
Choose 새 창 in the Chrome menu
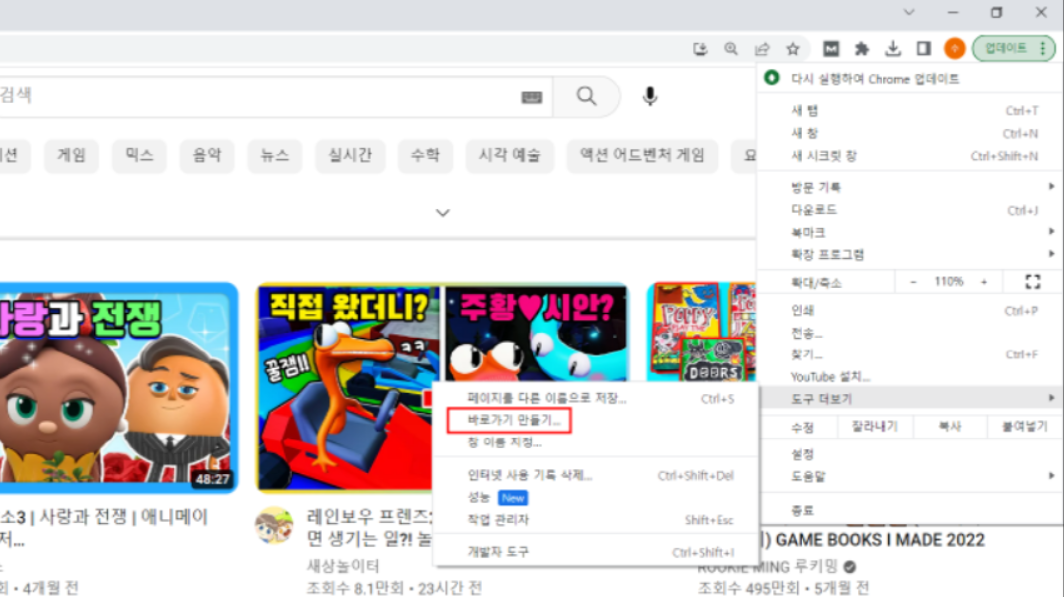909,134
